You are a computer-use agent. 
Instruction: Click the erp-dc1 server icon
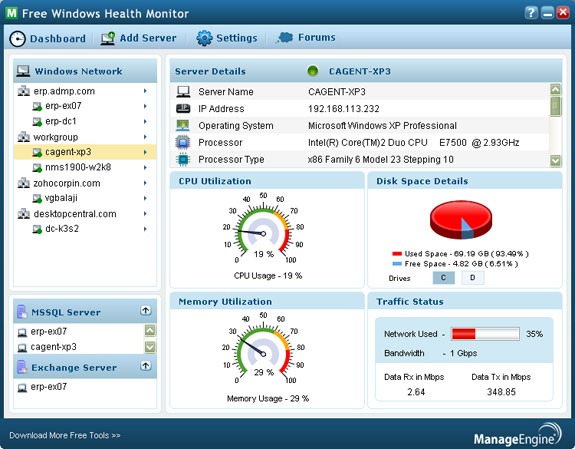click(37, 121)
